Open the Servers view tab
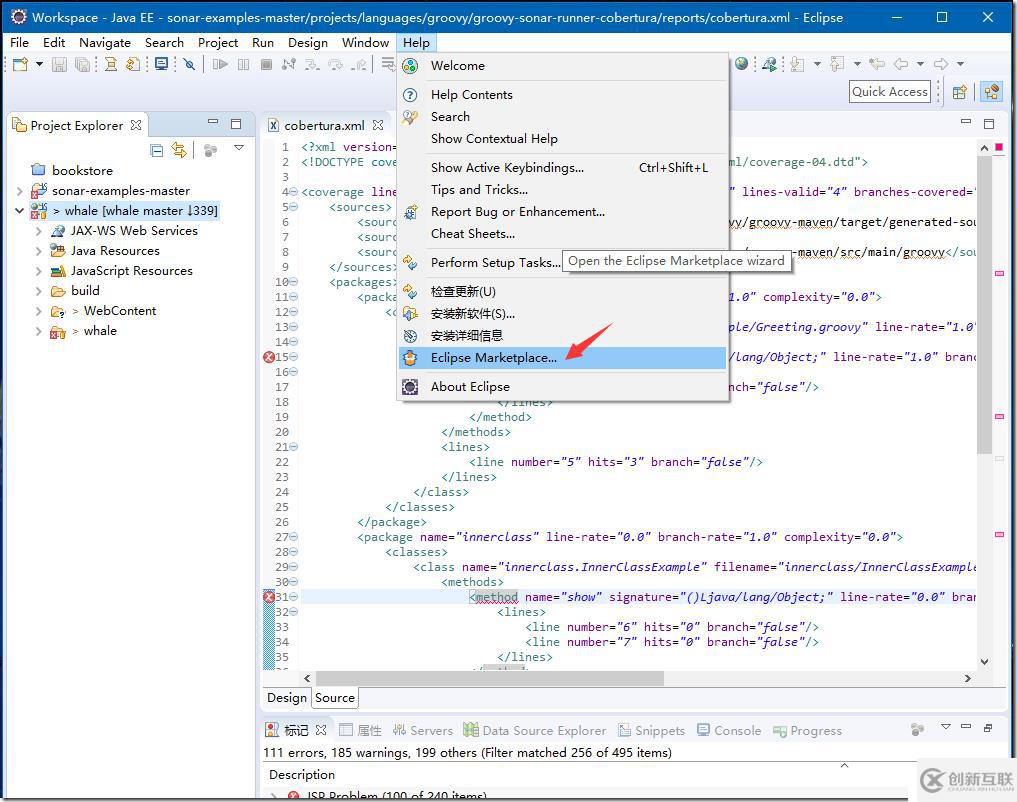This screenshot has width=1017, height=802. click(x=423, y=731)
